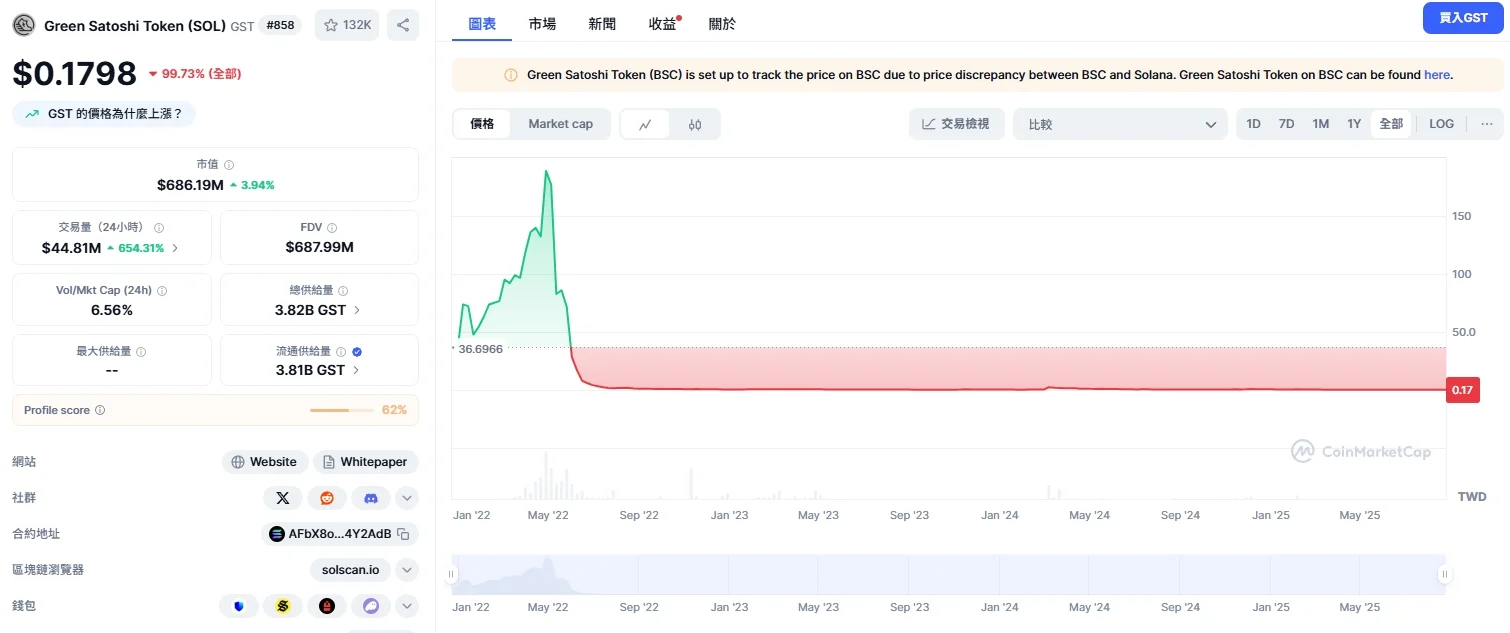The height and width of the screenshot is (633, 1510).
Task: Switch the chart to Market cap view
Action: [560, 124]
